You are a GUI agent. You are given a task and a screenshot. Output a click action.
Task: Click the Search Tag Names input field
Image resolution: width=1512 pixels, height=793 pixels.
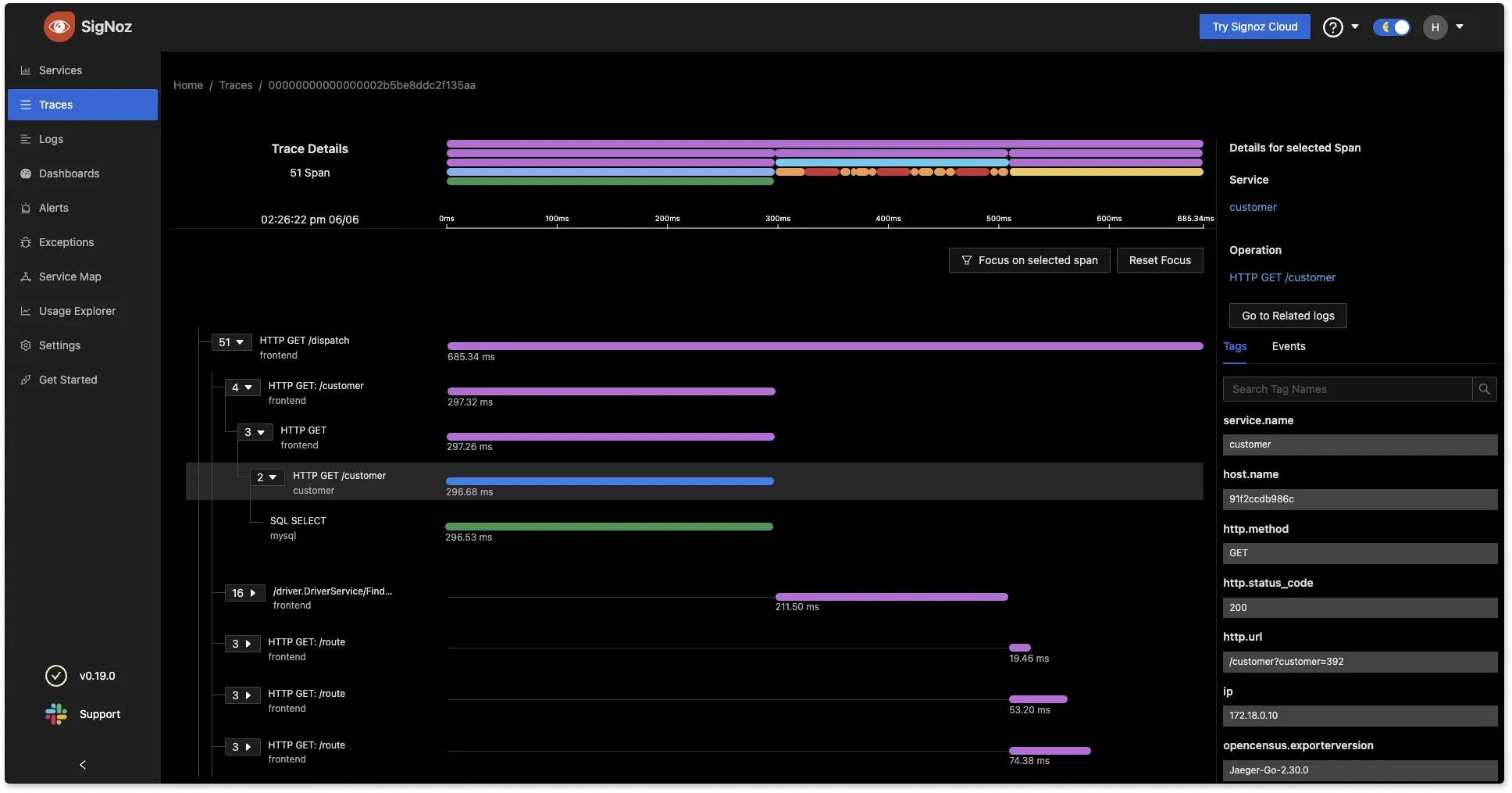pyautogui.click(x=1347, y=389)
